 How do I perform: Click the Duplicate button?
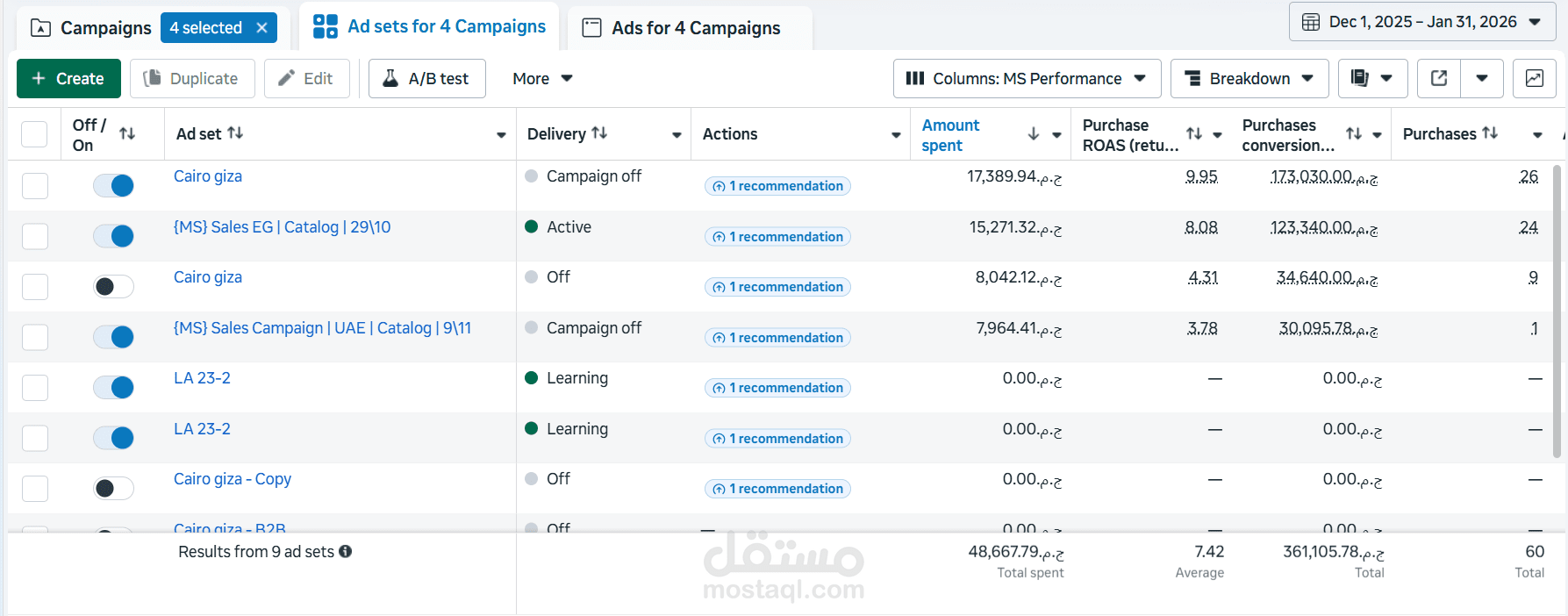(x=192, y=79)
